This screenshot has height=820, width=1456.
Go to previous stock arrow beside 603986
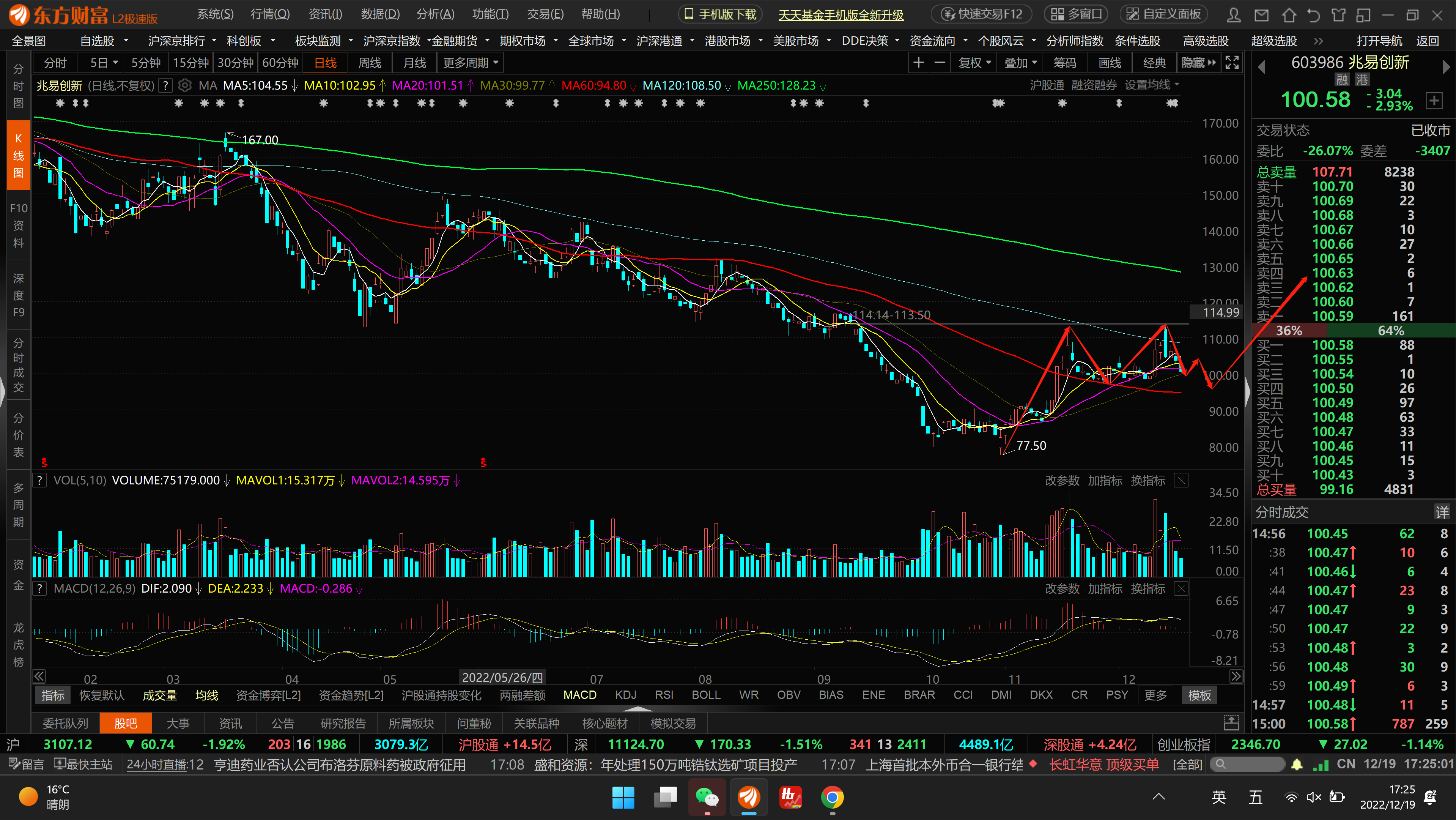1261,67
